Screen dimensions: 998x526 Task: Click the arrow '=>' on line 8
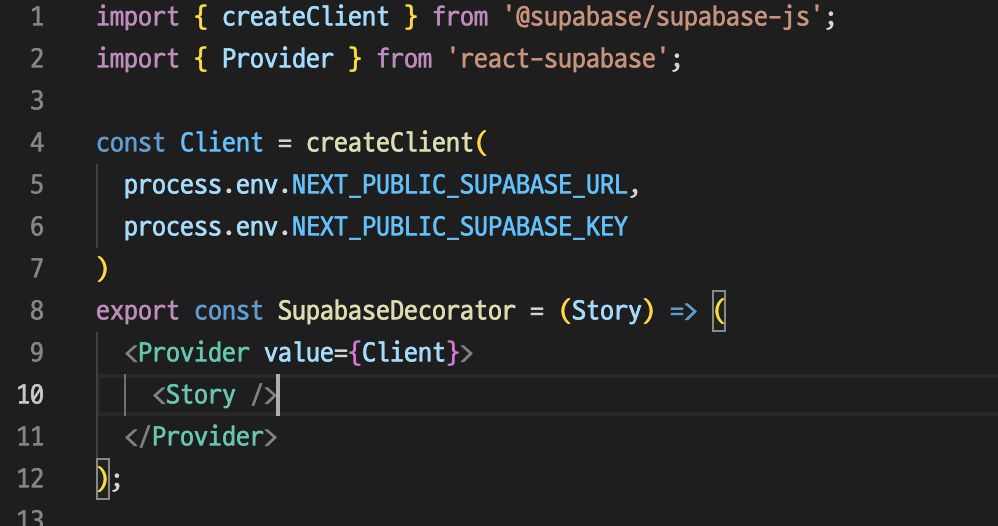point(684,311)
